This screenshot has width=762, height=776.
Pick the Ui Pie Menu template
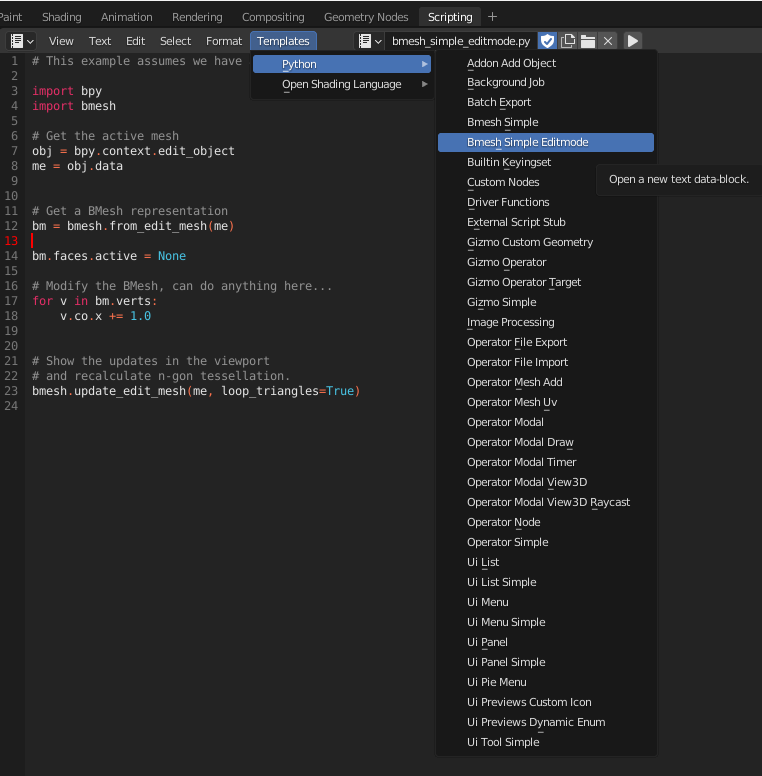tap(496, 682)
